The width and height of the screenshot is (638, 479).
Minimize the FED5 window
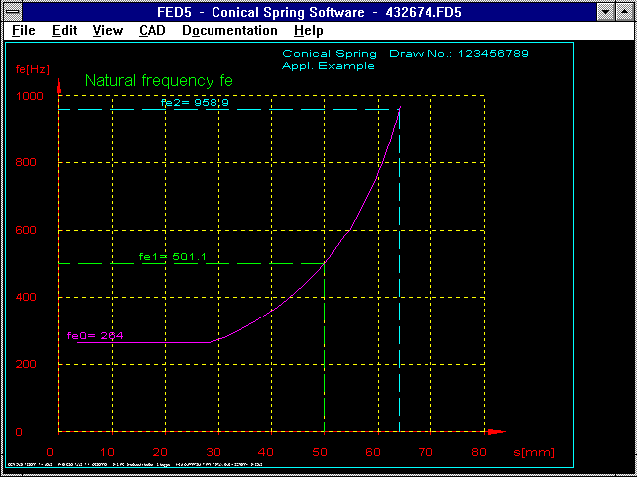coord(606,11)
